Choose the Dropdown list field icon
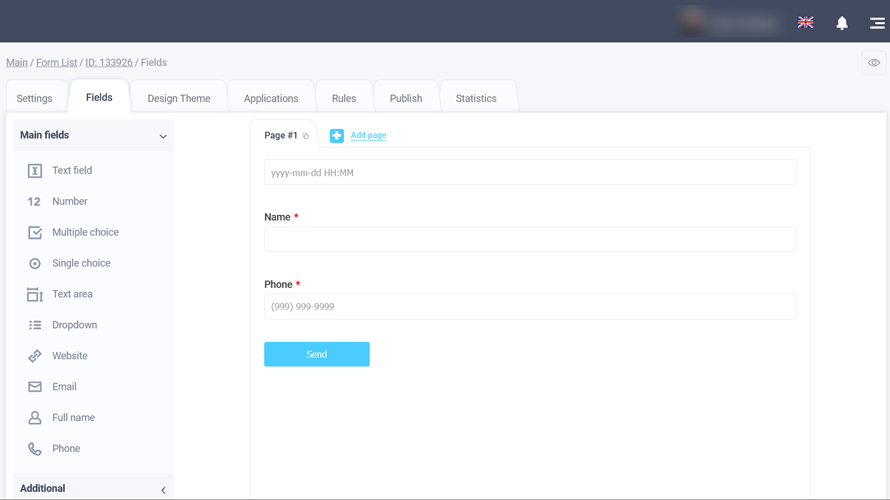This screenshot has height=500, width=890. (35, 325)
